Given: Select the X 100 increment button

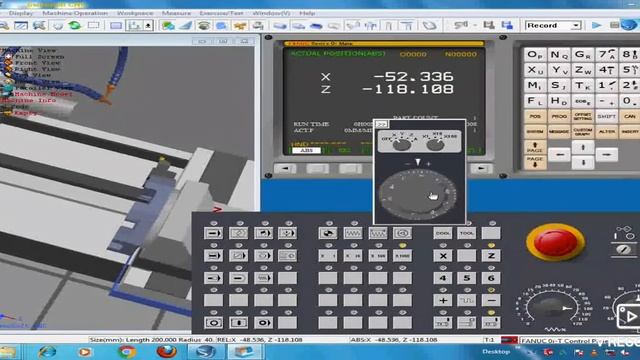Looking at the screenshot, I should point(378,256).
